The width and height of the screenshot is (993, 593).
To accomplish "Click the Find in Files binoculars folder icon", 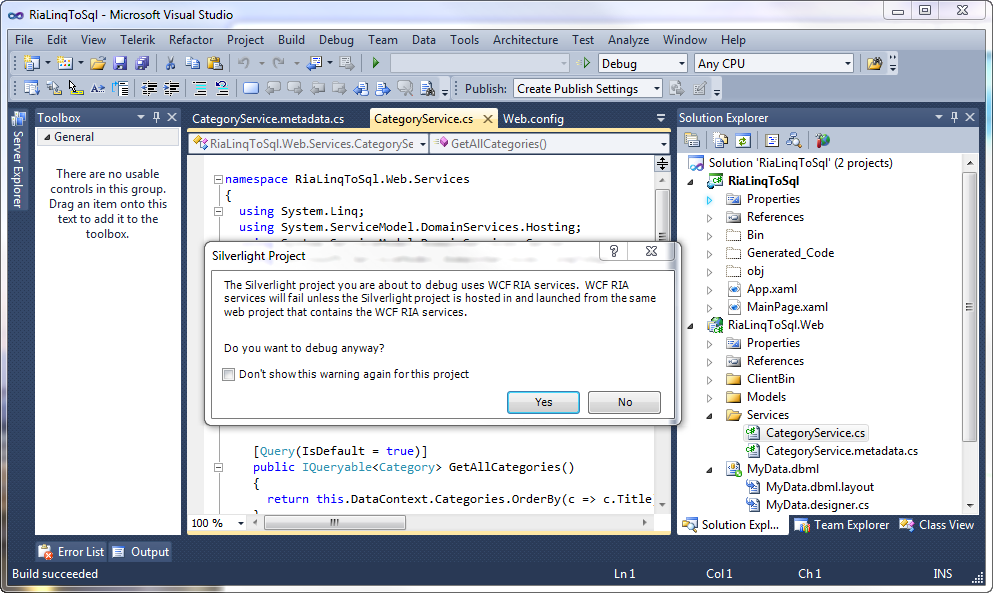I will [x=874, y=63].
